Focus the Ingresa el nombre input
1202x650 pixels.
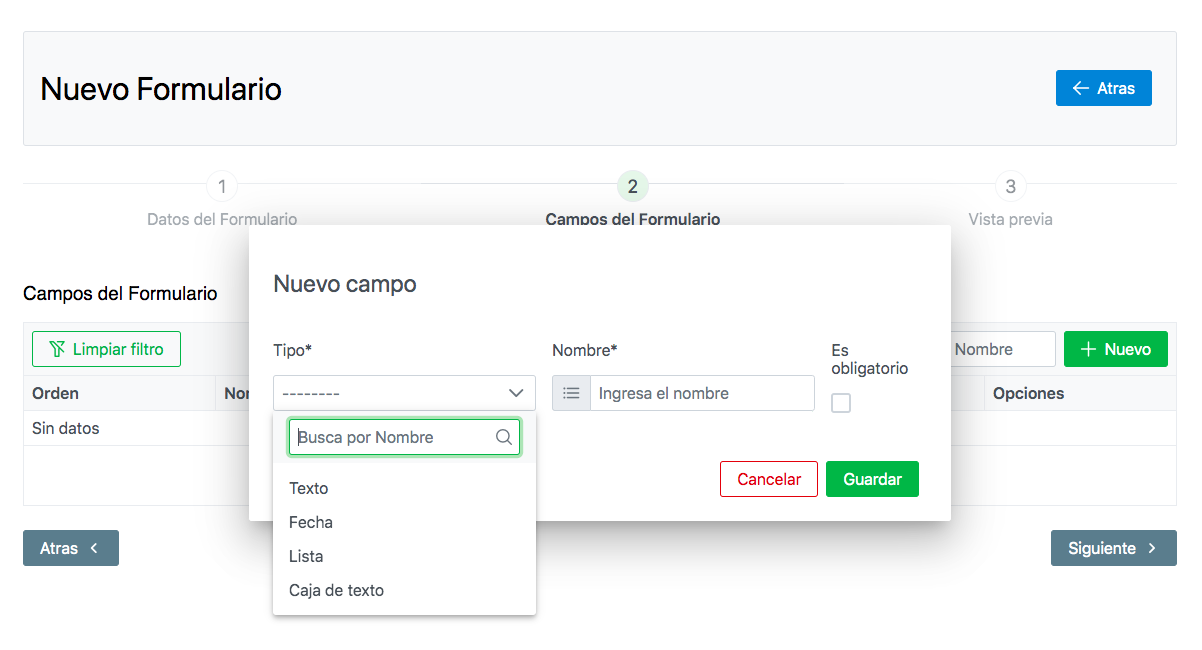(x=701, y=393)
